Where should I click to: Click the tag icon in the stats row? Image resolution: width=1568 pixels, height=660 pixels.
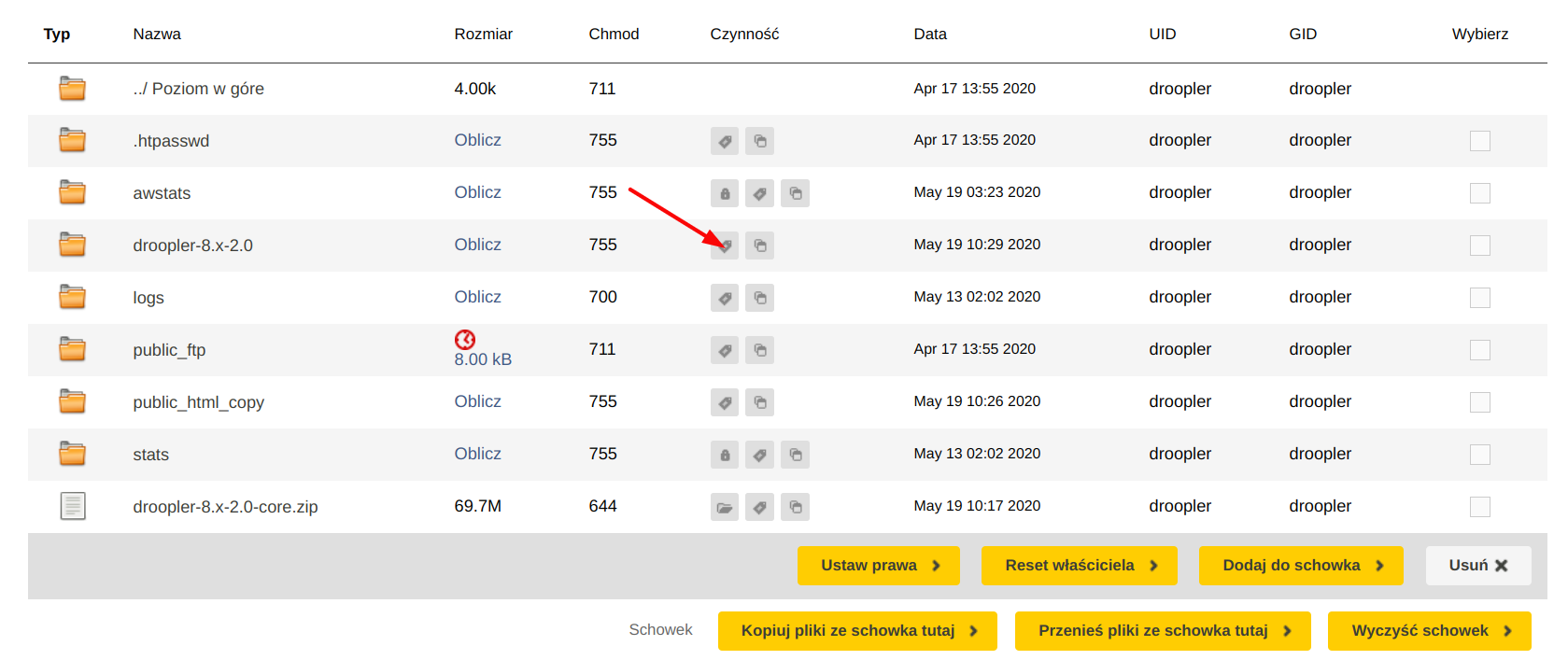(760, 455)
